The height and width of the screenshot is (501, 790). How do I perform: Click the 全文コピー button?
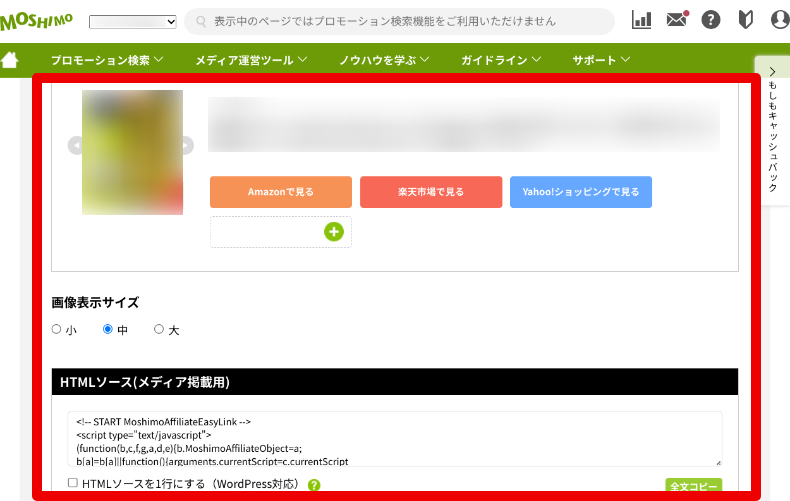pos(693,484)
